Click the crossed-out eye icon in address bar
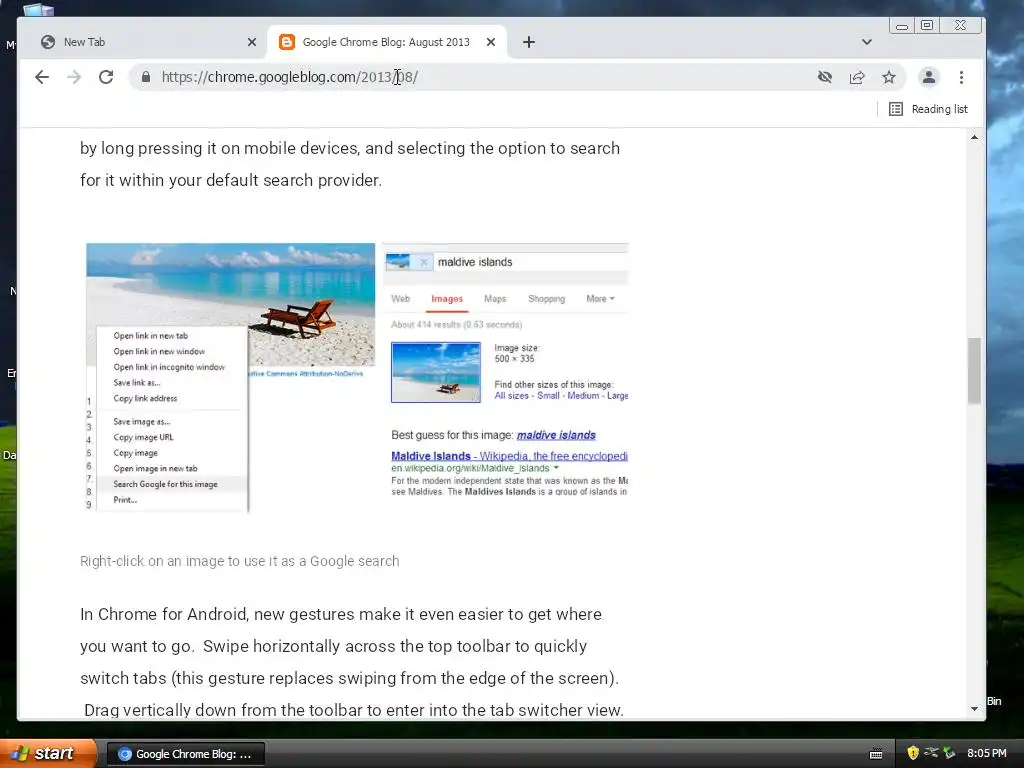Screen dimensions: 1024x768 pyautogui.click(x=825, y=77)
